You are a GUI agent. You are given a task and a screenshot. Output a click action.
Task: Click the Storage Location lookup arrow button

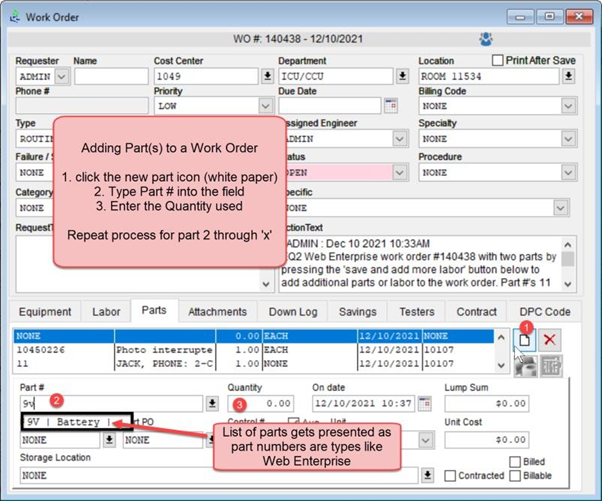point(427,476)
